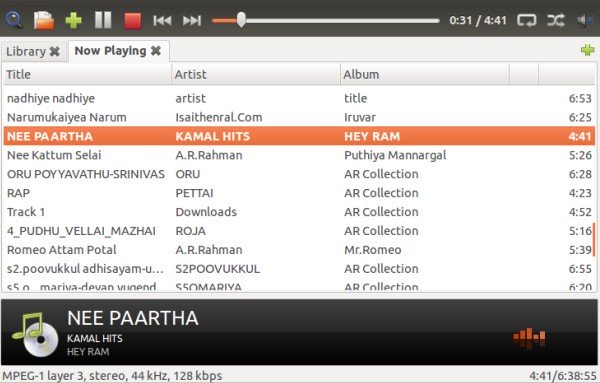The width and height of the screenshot is (600, 383).
Task: Skip to the previous track
Action: click(x=162, y=20)
